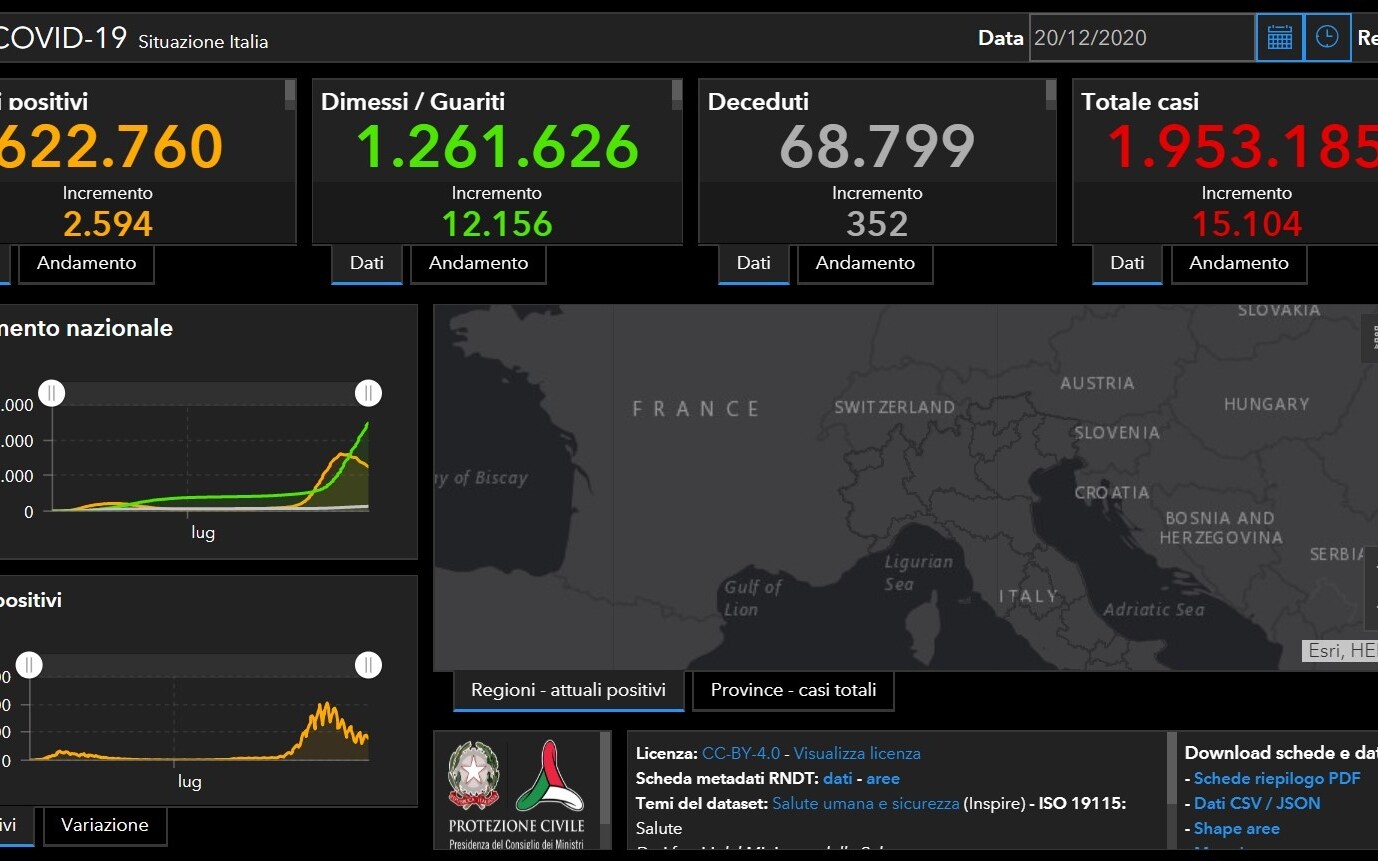The image size is (1378, 861).
Task: Click the Protezione Civile tricolor logo
Action: tap(550, 777)
